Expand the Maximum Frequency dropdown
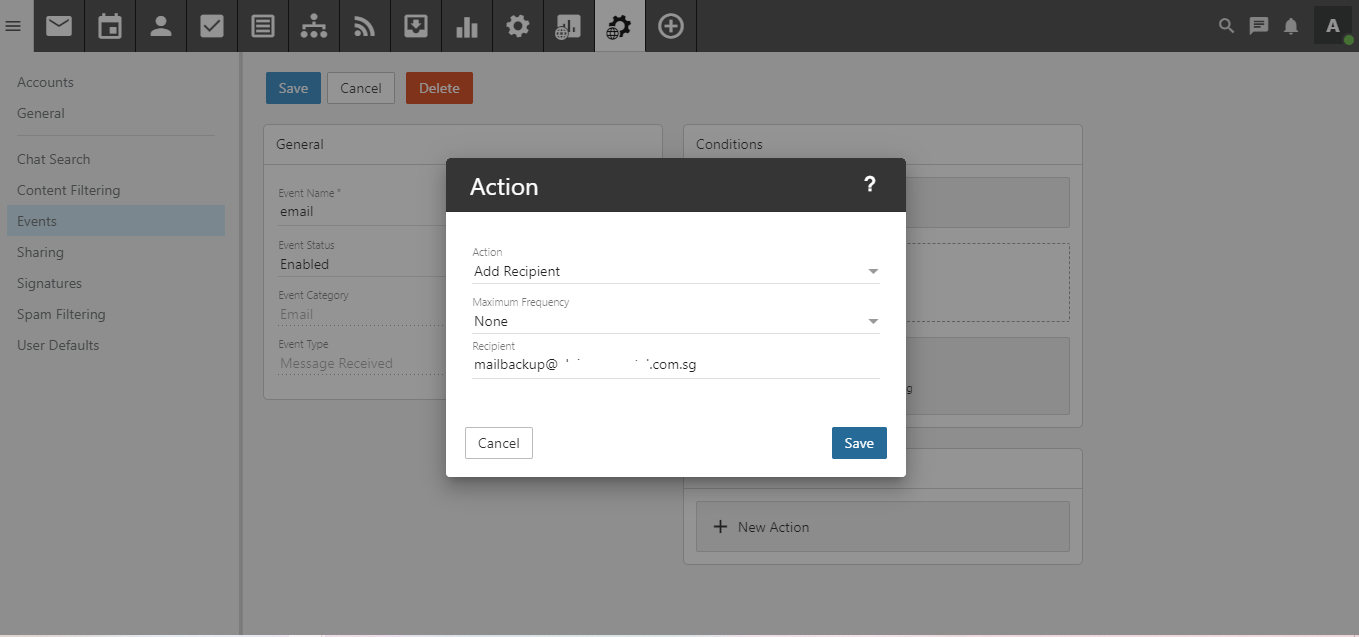The width and height of the screenshot is (1359, 637). pos(675,321)
